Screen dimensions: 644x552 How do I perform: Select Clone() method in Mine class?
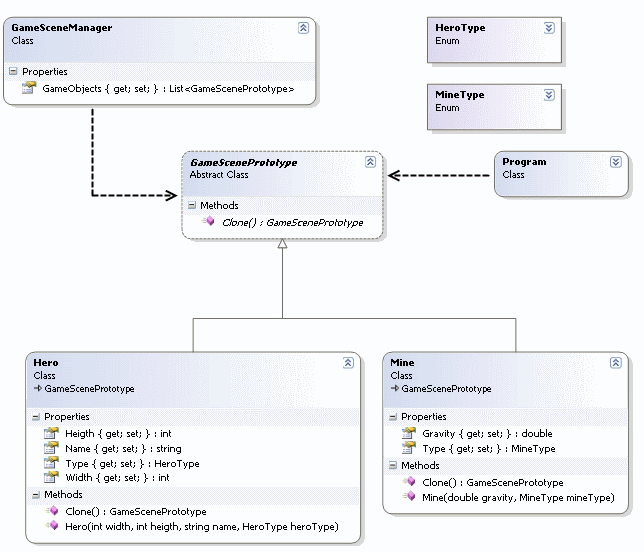pyautogui.click(x=492, y=482)
